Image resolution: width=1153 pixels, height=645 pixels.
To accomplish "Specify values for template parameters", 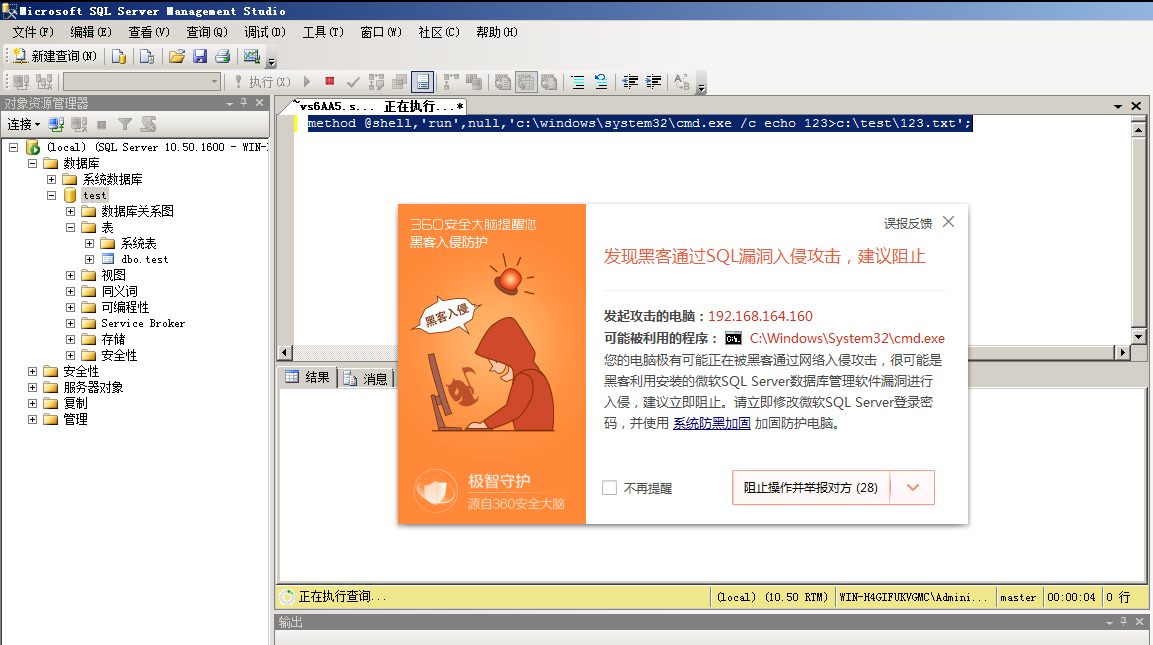I will point(682,82).
